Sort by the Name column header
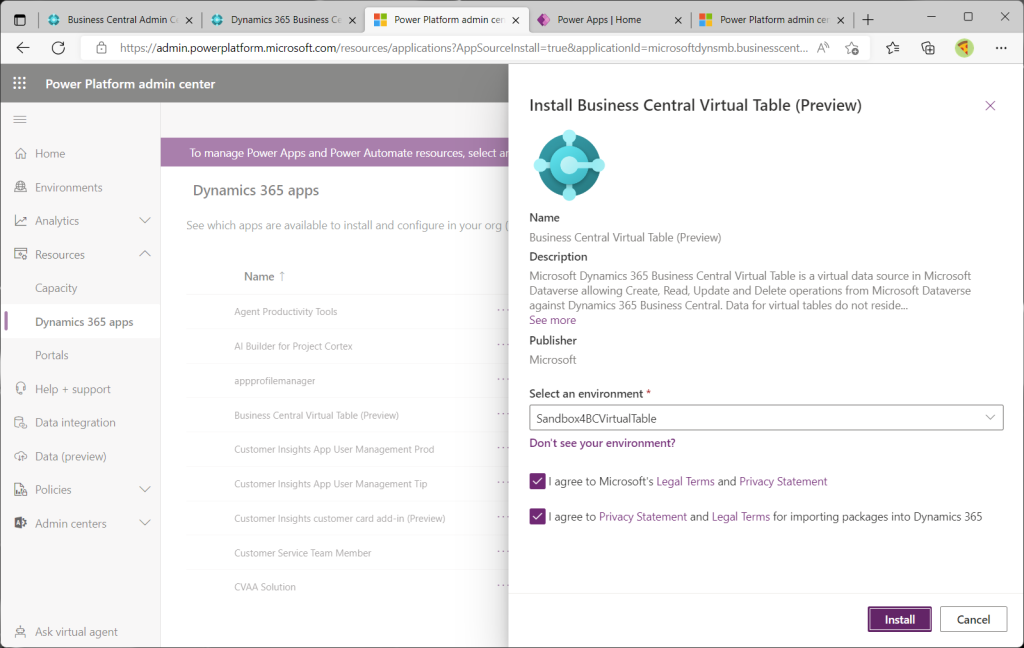 (264, 276)
